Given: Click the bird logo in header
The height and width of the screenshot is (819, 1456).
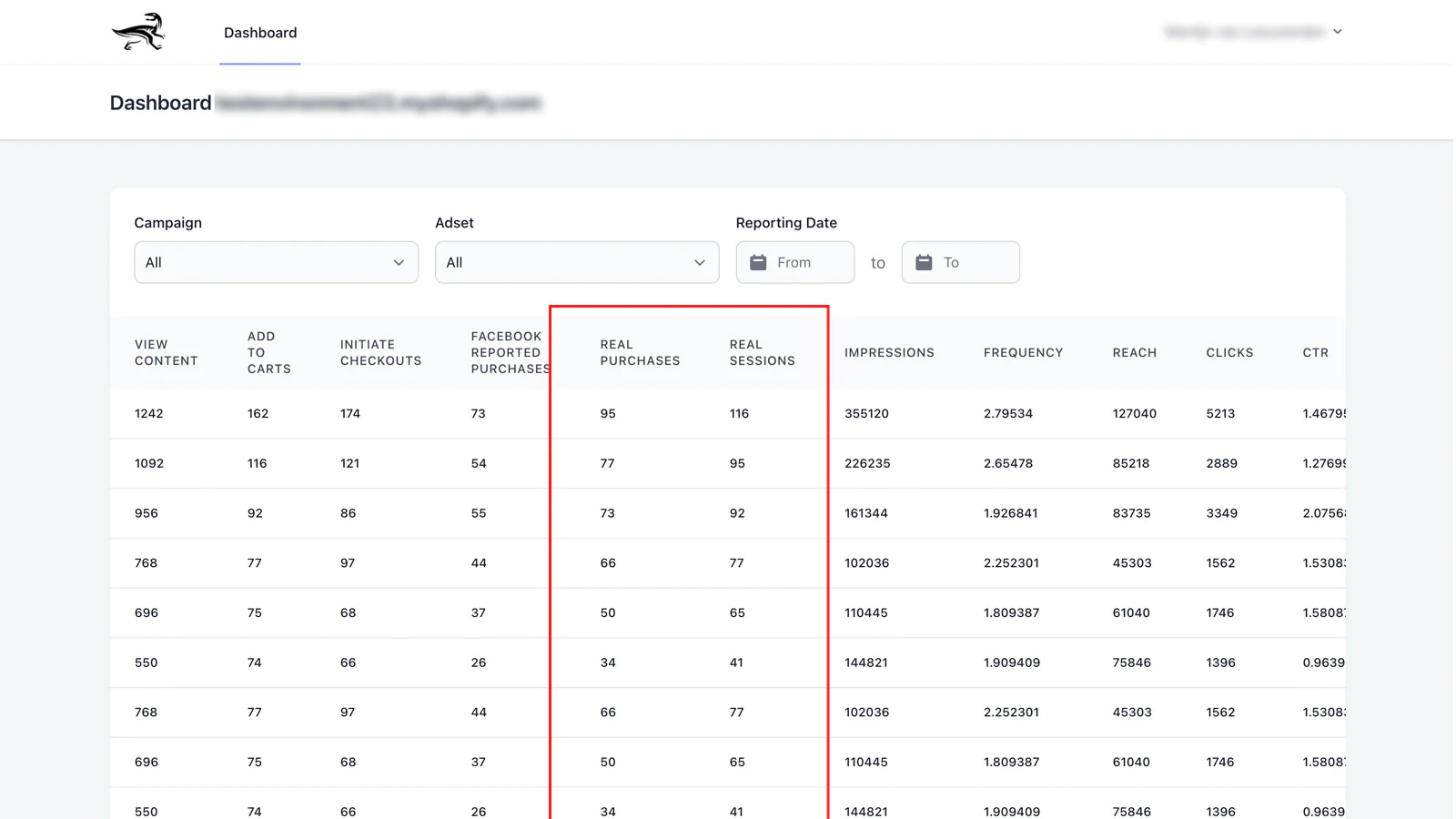Looking at the screenshot, I should (138, 32).
